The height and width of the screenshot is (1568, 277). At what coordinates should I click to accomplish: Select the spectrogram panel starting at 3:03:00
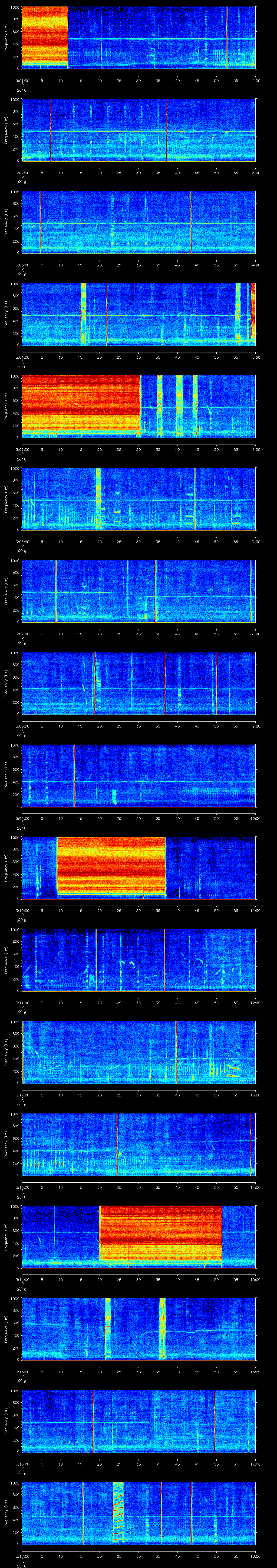pyautogui.click(x=138, y=222)
